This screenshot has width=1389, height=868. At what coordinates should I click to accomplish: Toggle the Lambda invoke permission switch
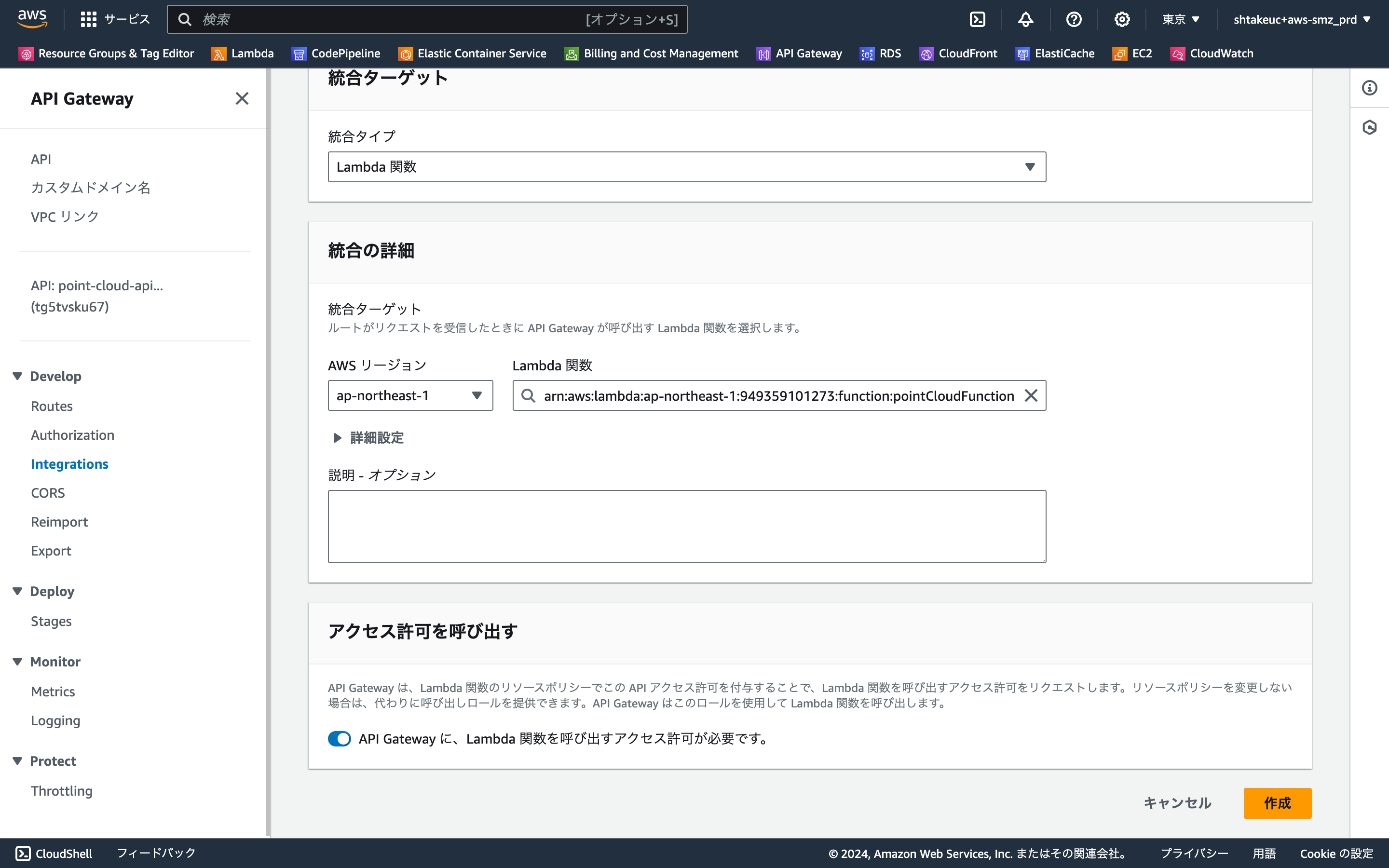click(x=339, y=739)
